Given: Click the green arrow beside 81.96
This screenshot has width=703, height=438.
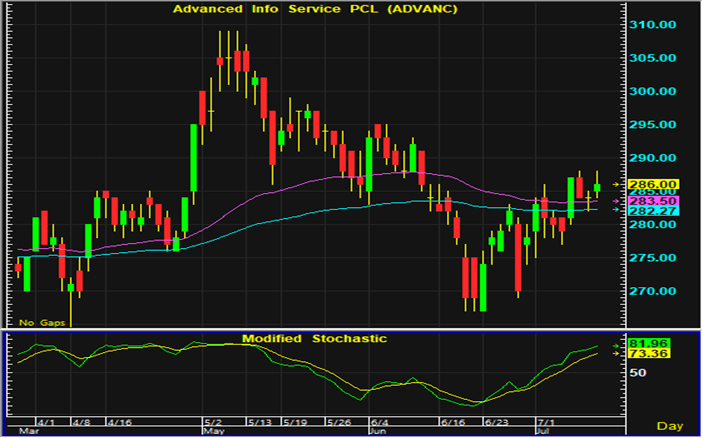Looking at the screenshot, I should tap(616, 345).
